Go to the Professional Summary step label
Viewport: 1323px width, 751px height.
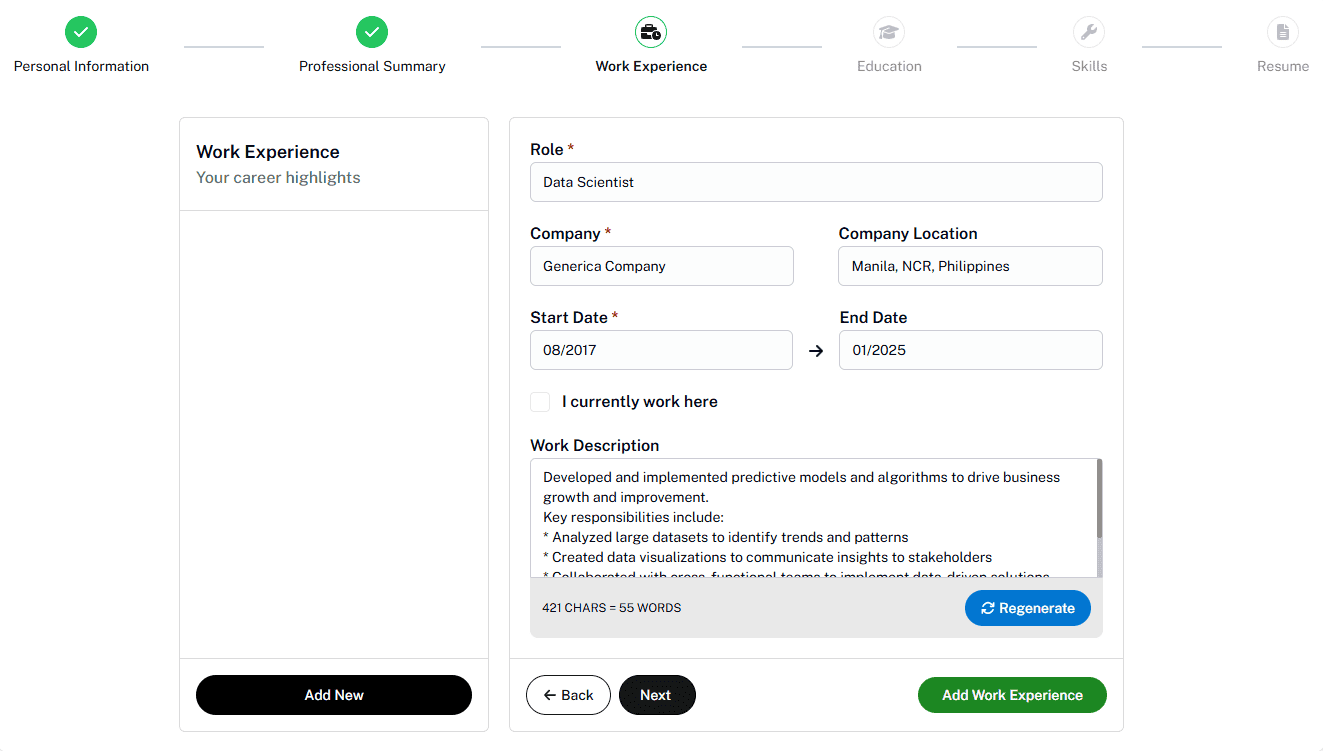372,66
